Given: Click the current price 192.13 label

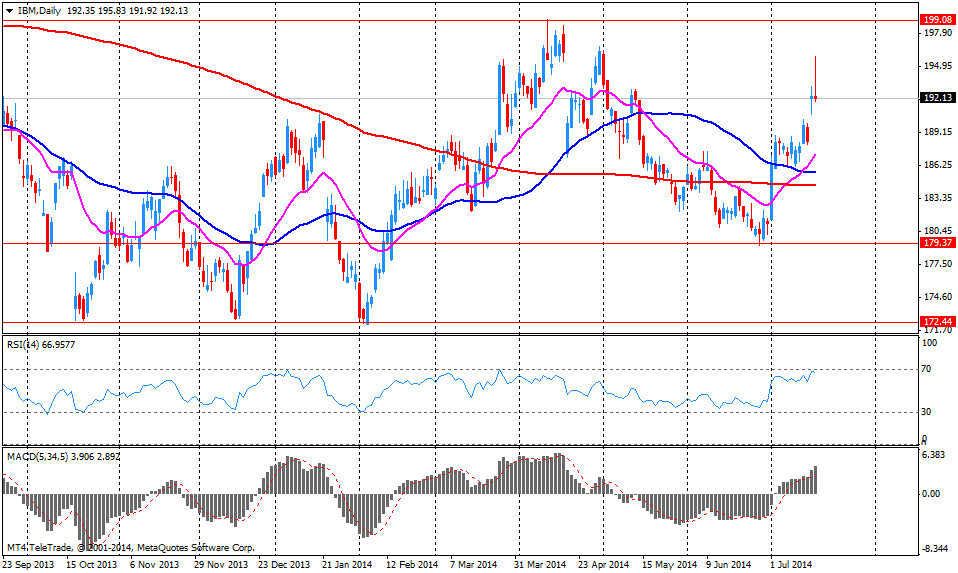Looking at the screenshot, I should 937,98.
